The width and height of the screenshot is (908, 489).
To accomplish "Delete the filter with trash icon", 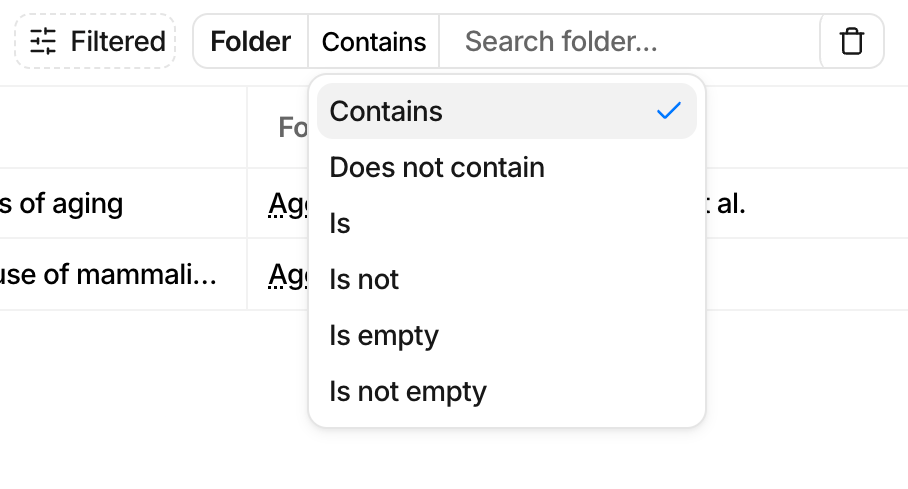I will [x=851, y=41].
